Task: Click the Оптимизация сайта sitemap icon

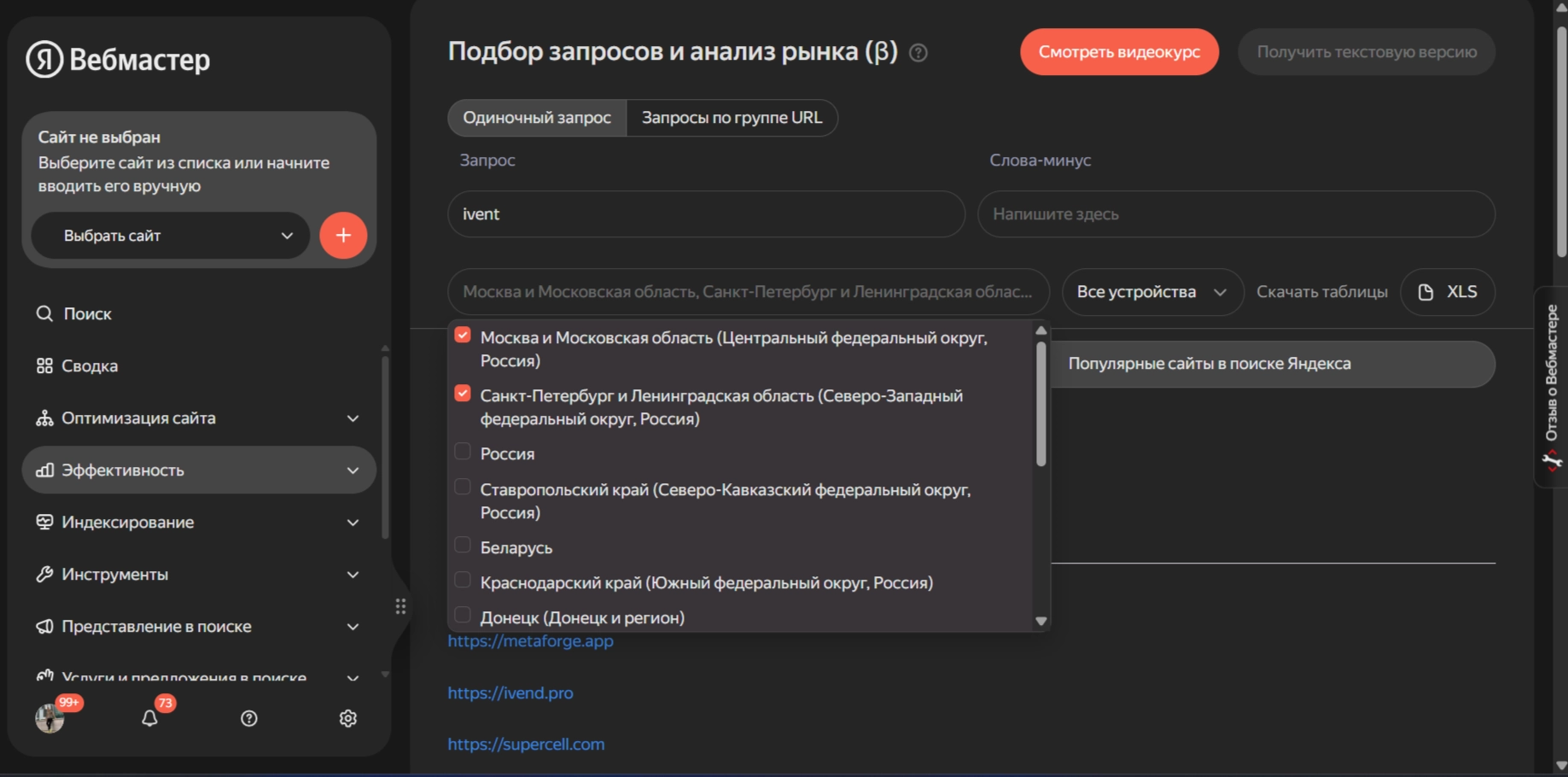Action: tap(44, 418)
